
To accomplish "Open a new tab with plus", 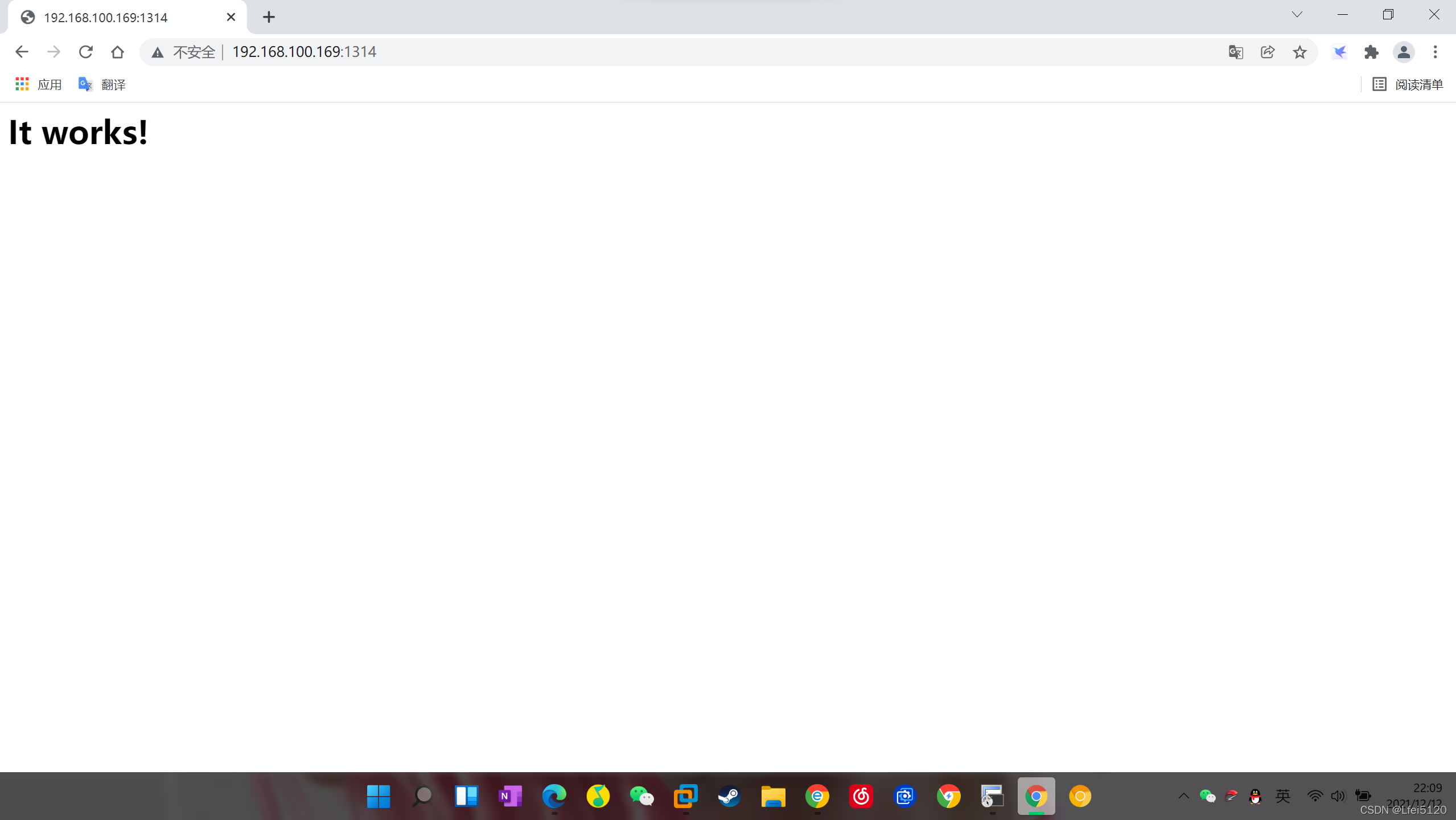I will click(269, 17).
